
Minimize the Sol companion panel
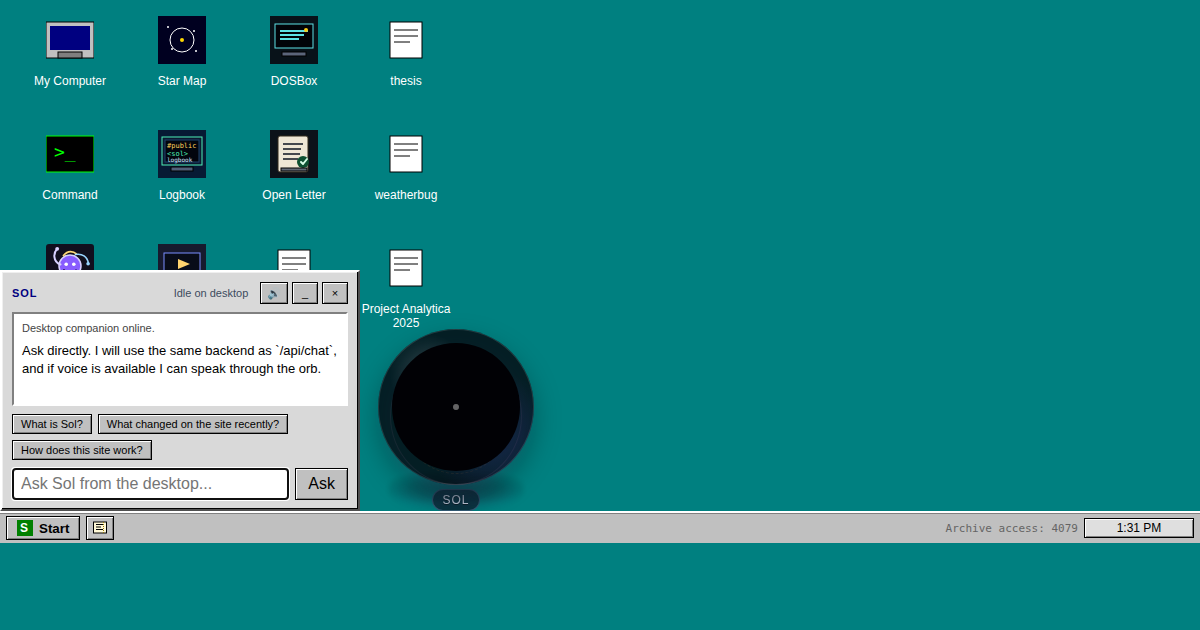point(305,293)
